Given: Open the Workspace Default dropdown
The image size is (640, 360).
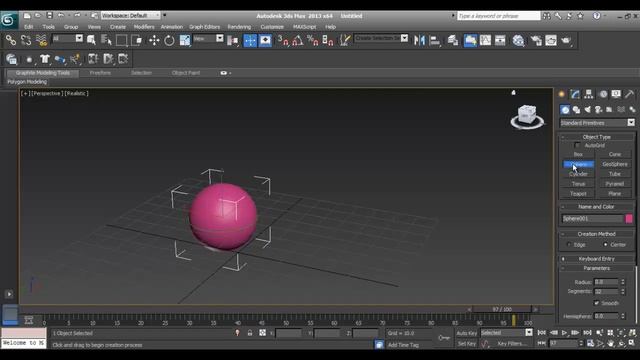Looking at the screenshot, I should pos(131,16).
